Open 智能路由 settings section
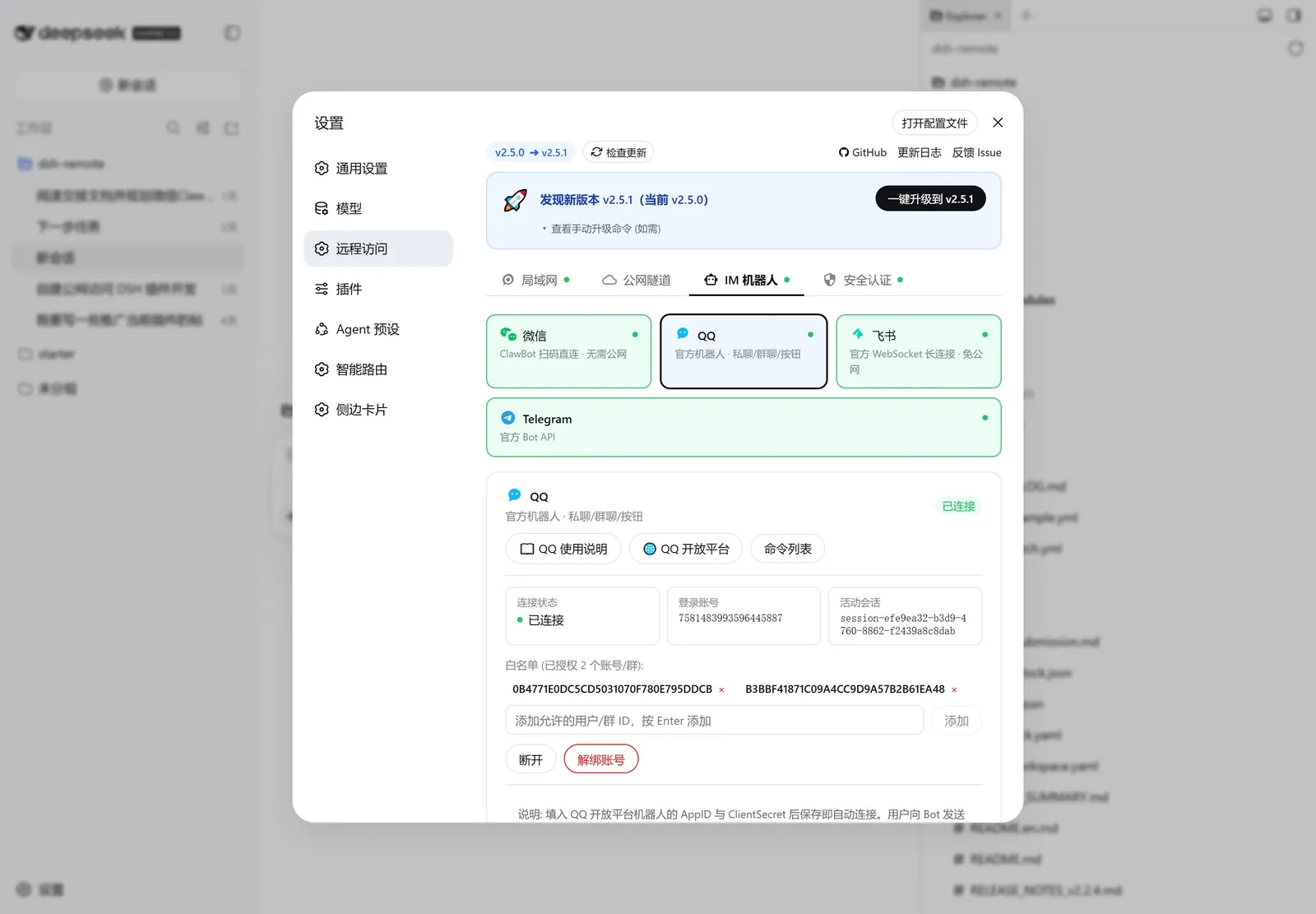Image resolution: width=1316 pixels, height=914 pixels. click(378, 369)
